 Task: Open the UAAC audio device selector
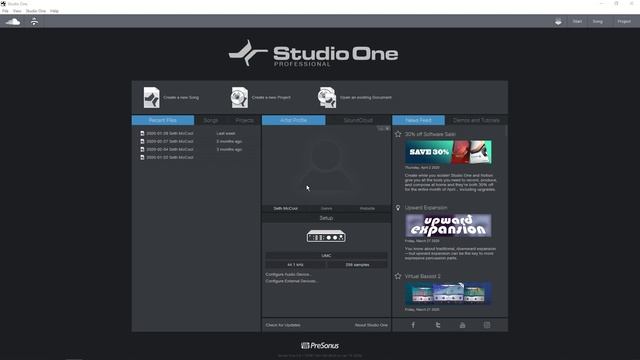(326, 256)
